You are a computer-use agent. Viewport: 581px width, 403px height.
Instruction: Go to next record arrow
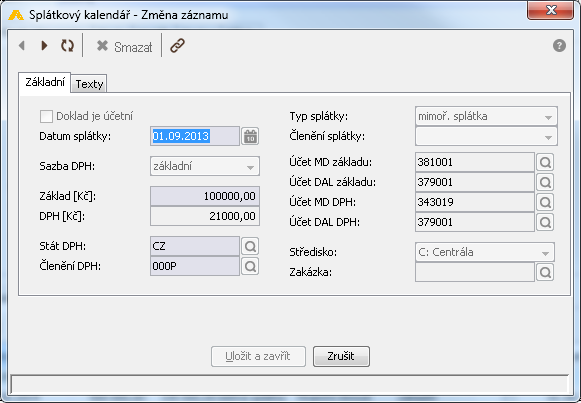pos(44,46)
